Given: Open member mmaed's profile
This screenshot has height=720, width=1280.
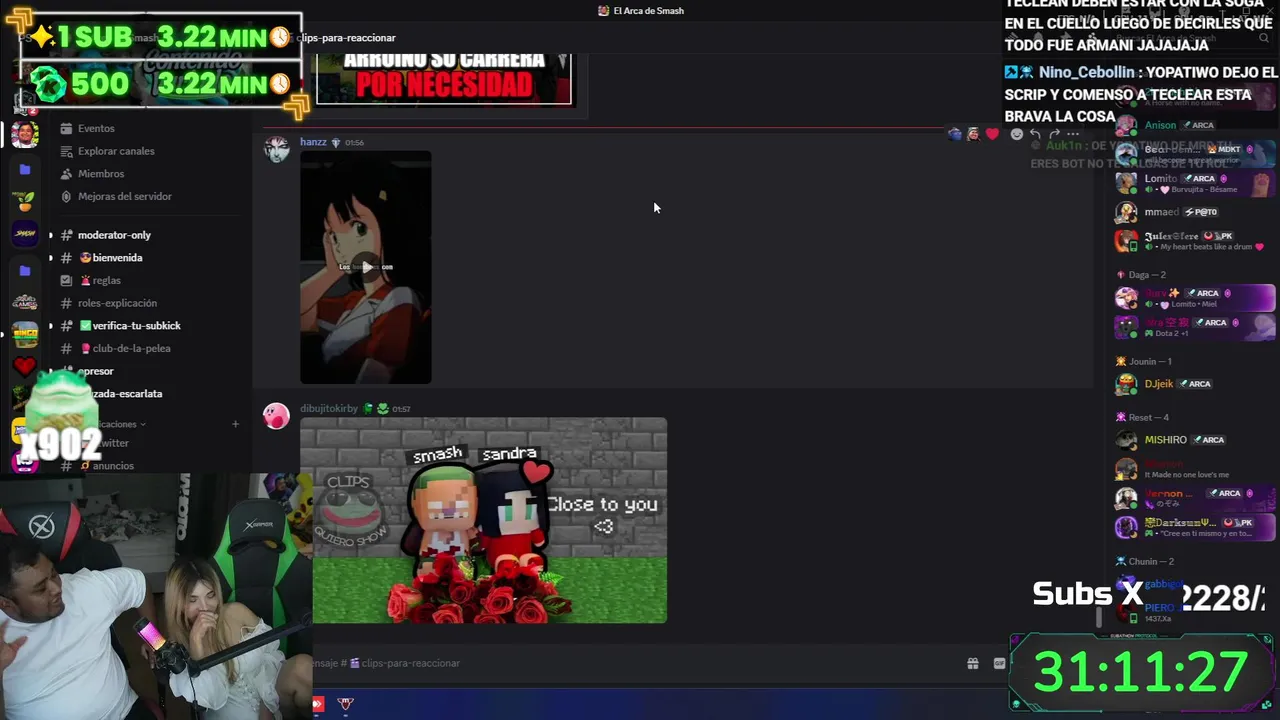Looking at the screenshot, I should pyautogui.click(x=1195, y=212).
